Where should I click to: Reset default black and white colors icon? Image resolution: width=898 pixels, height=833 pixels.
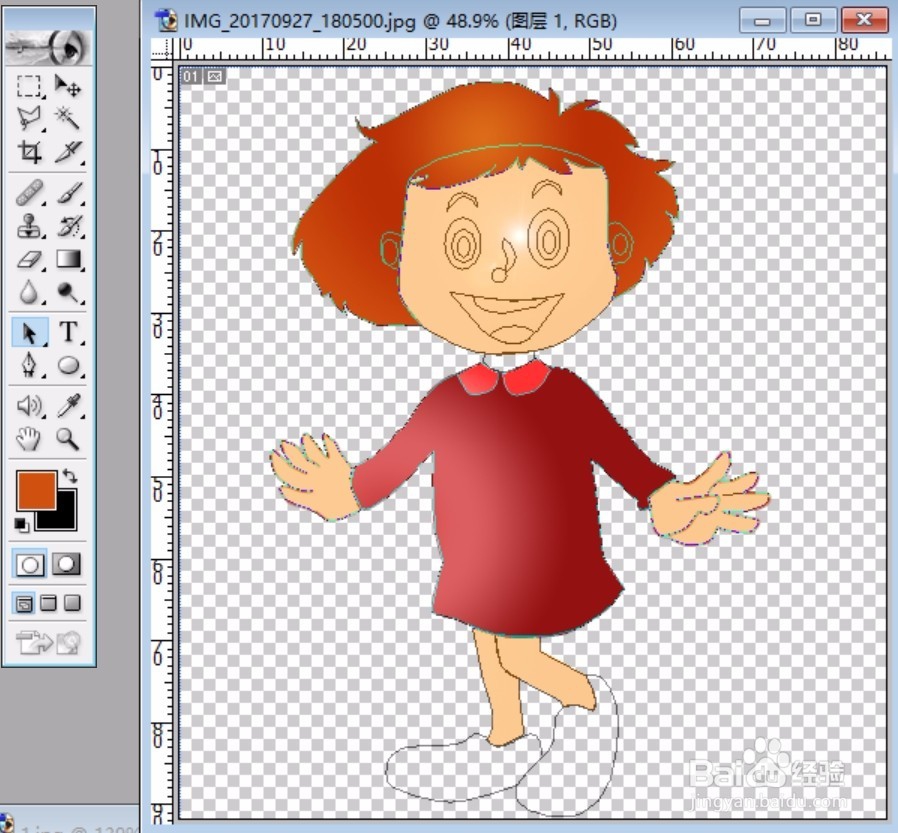tap(21, 524)
